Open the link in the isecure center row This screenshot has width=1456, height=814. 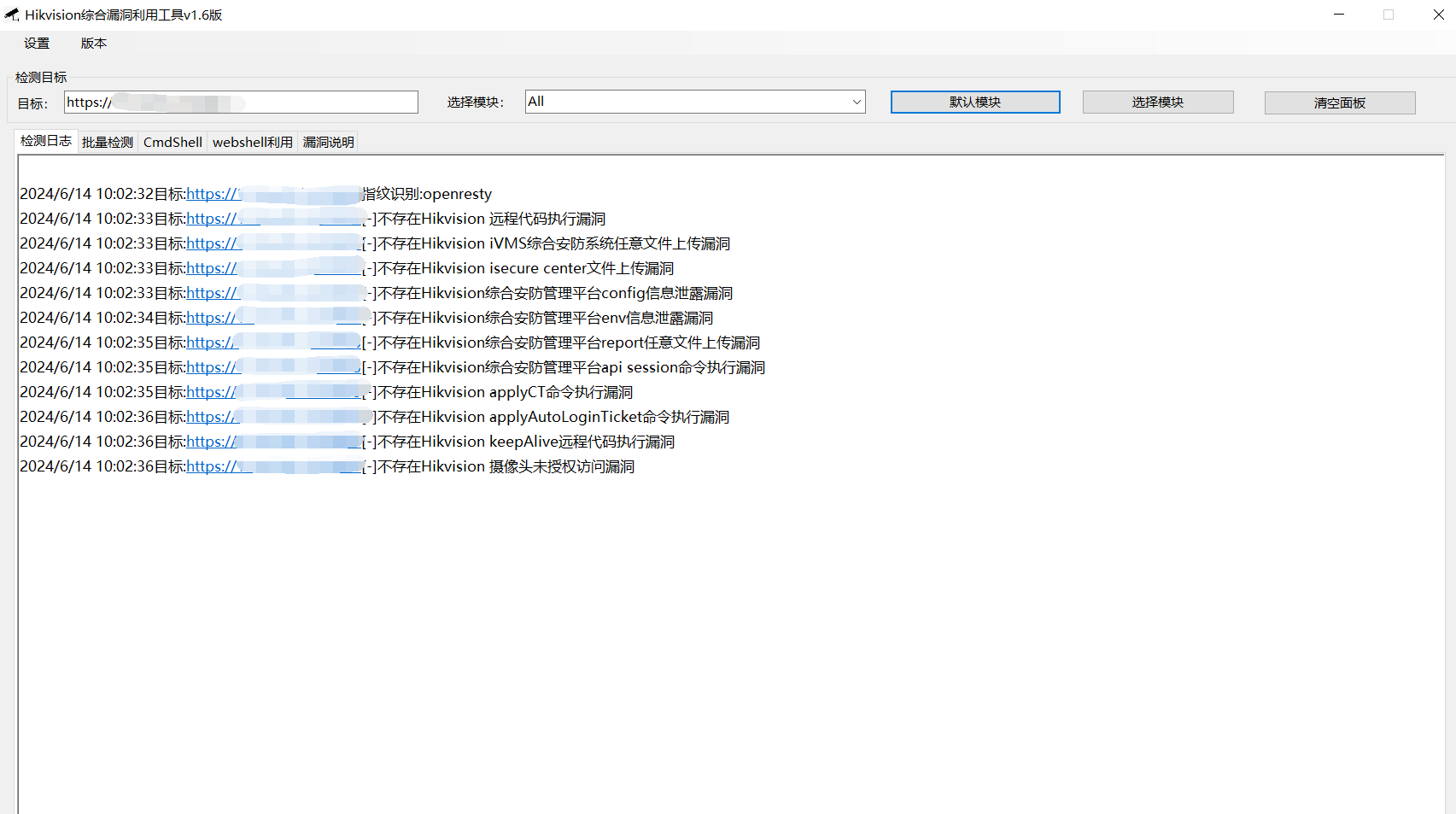pos(274,269)
